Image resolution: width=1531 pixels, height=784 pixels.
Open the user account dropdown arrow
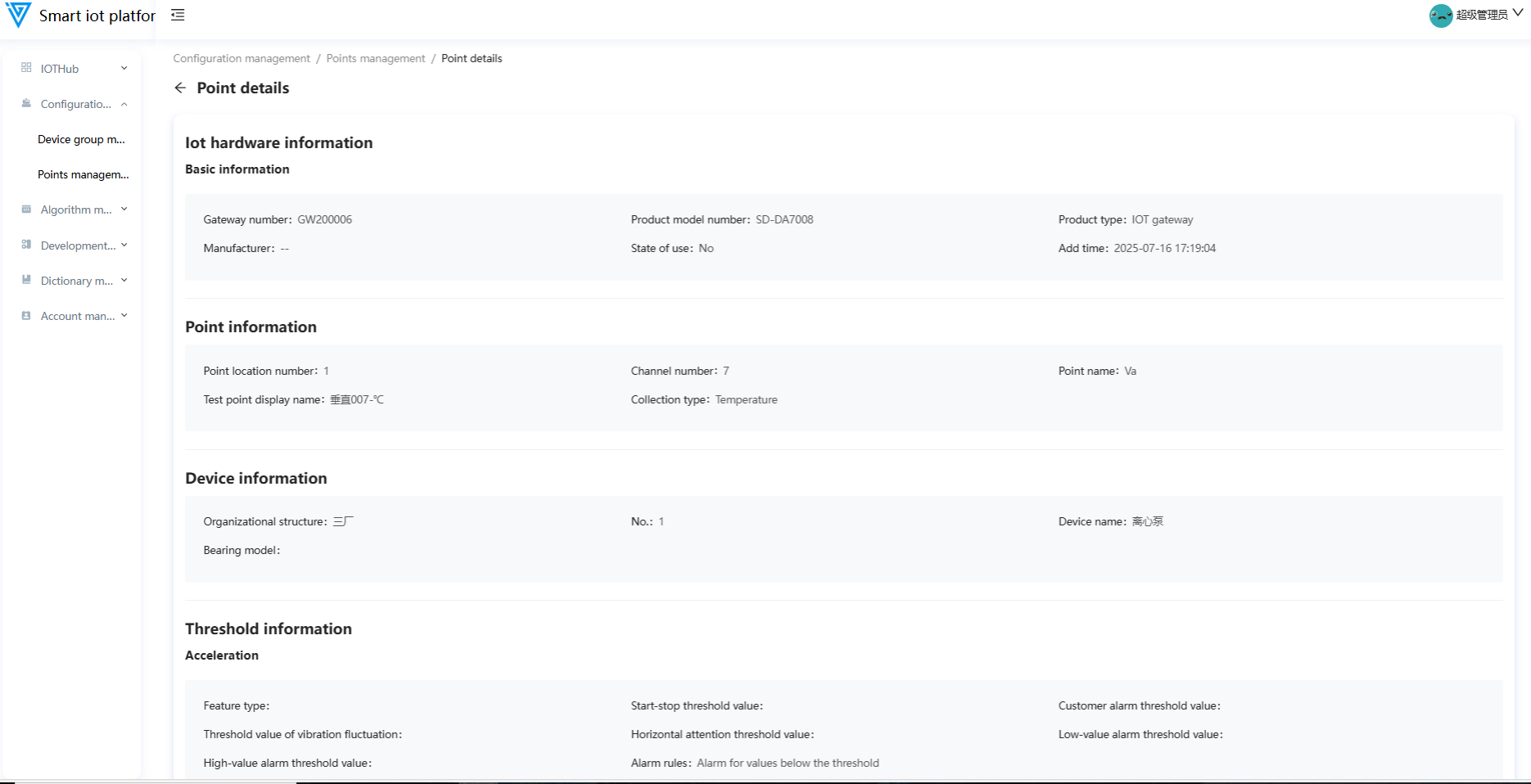pyautogui.click(x=1517, y=14)
